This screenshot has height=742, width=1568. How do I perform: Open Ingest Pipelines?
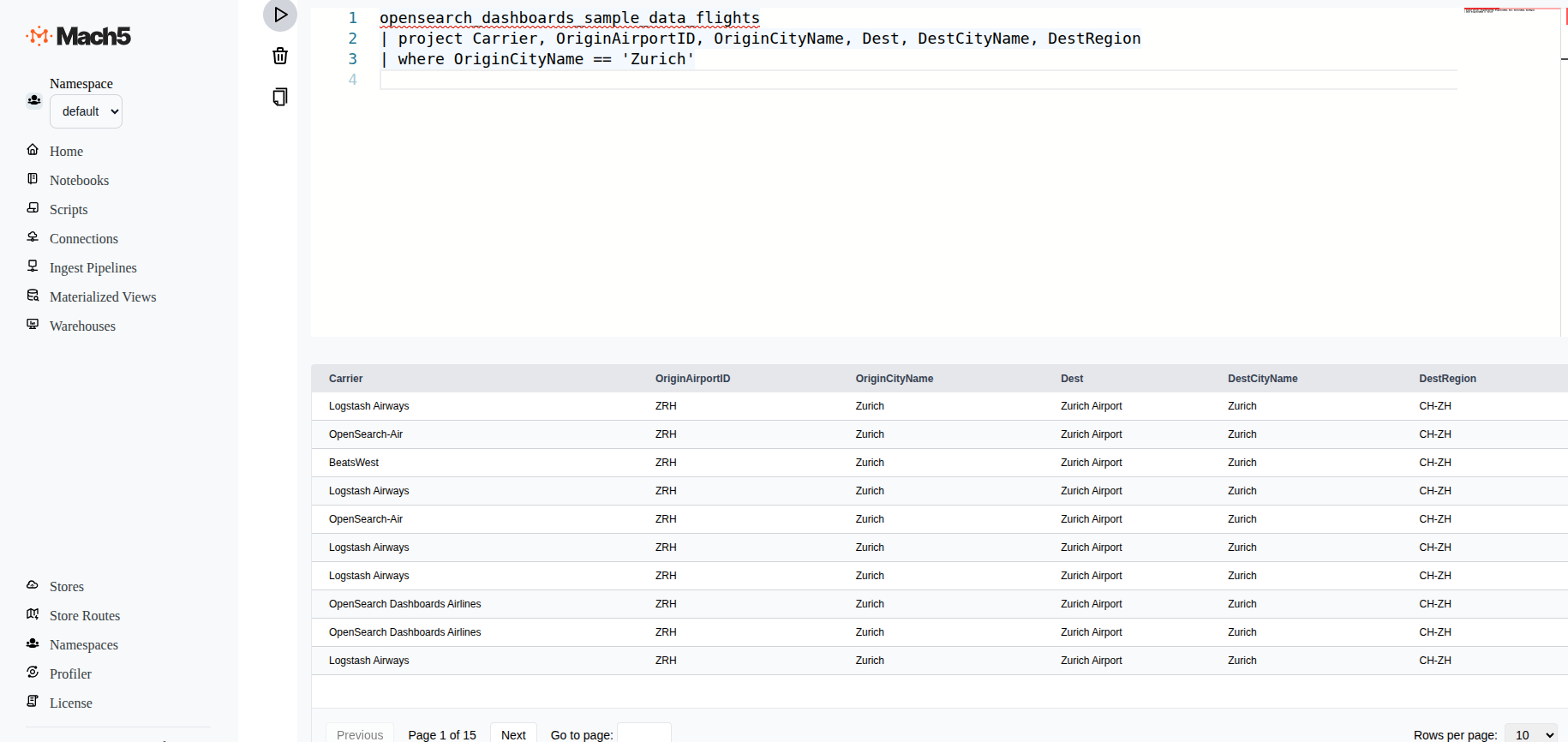click(x=93, y=268)
